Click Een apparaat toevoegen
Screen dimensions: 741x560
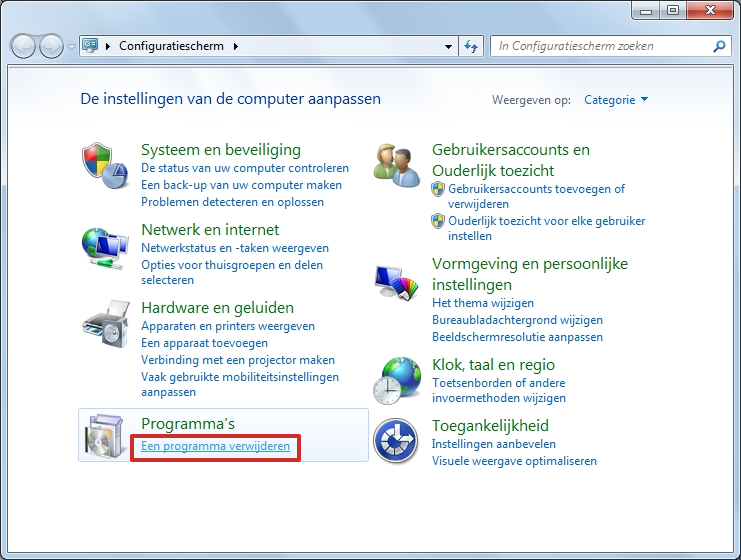click(204, 343)
